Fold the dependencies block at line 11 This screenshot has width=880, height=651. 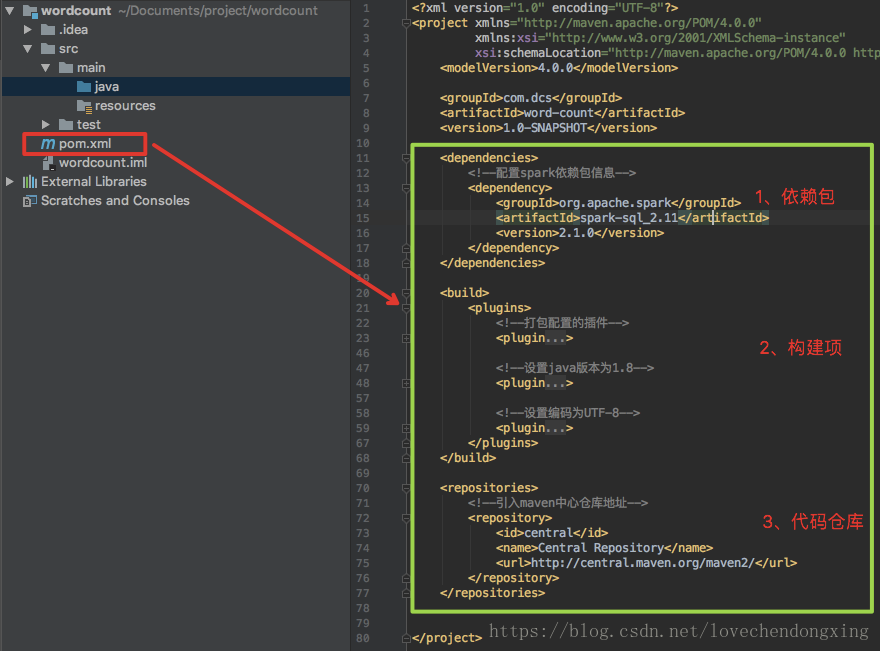tap(406, 158)
